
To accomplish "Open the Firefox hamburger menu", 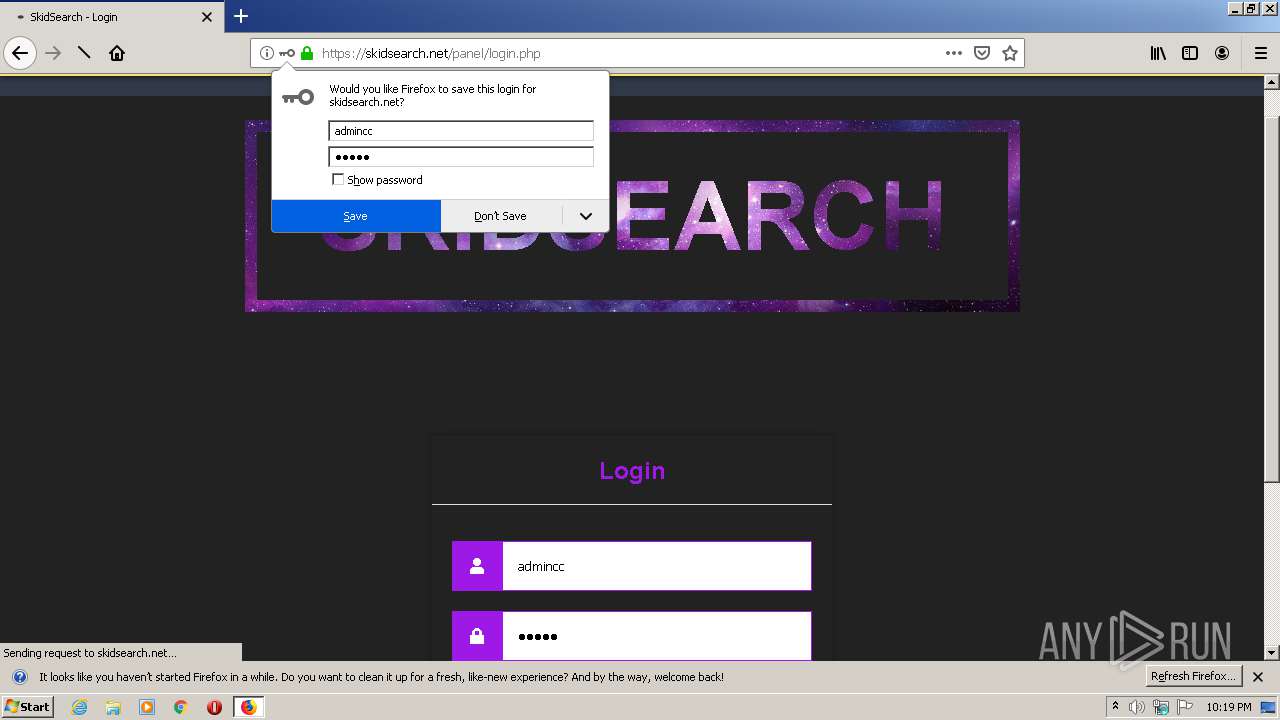I will (1260, 53).
